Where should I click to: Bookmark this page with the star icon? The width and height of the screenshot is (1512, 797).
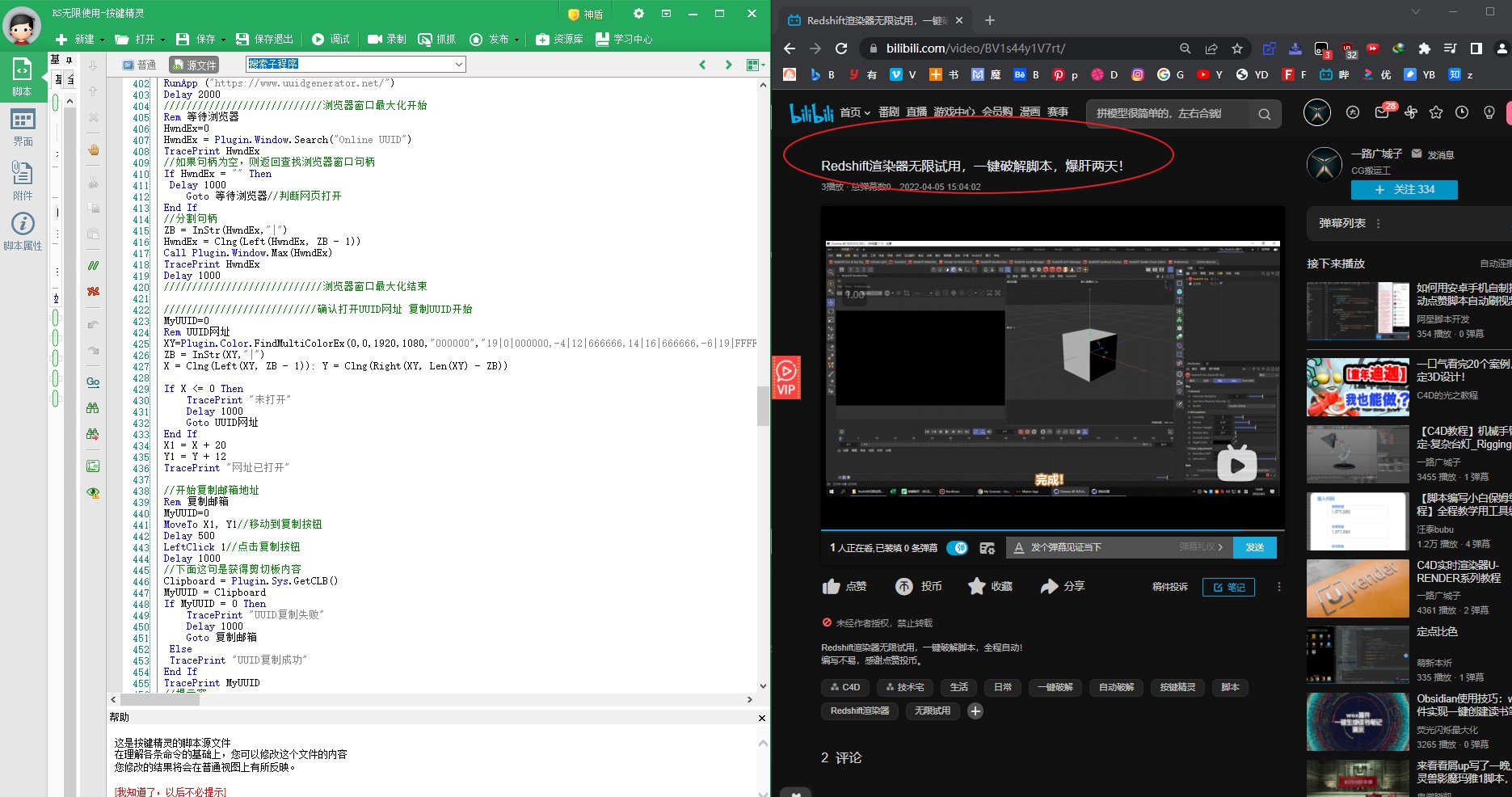coord(1236,48)
